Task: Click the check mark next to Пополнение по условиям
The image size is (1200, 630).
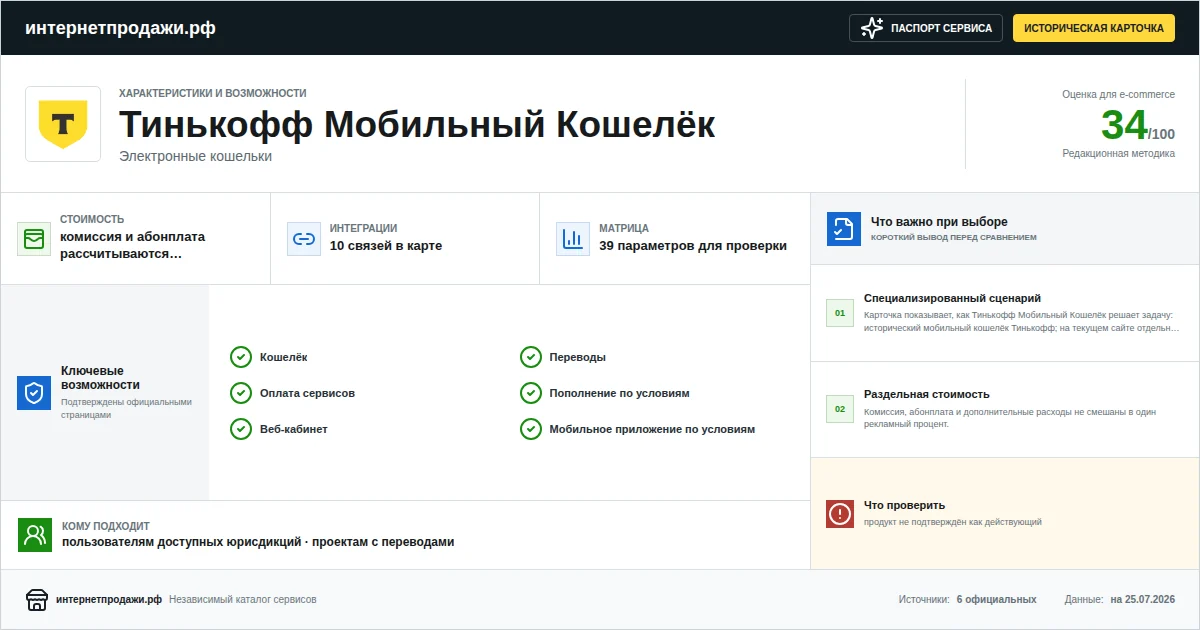Action: [531, 393]
